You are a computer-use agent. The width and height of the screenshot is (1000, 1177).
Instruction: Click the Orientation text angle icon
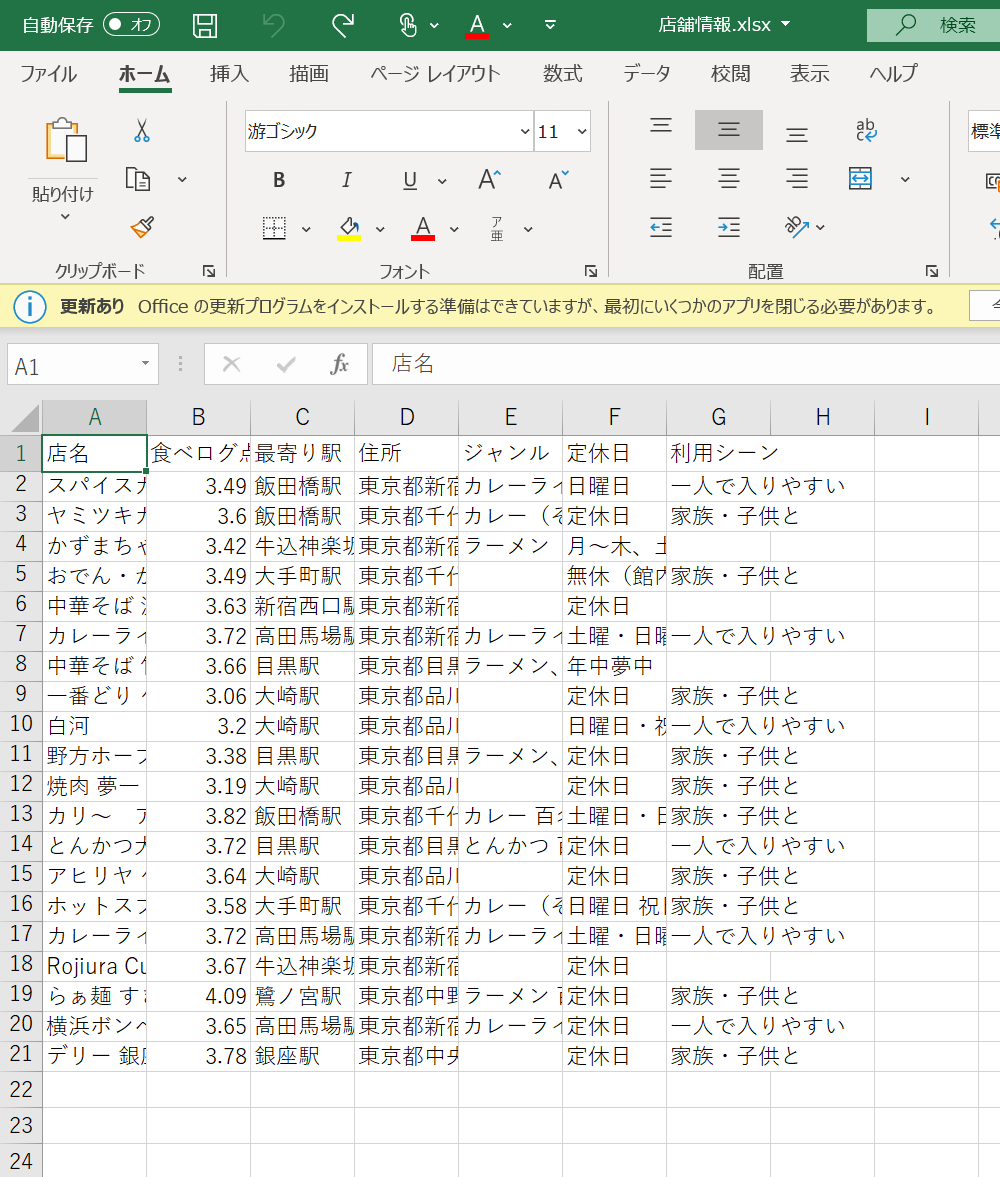797,226
